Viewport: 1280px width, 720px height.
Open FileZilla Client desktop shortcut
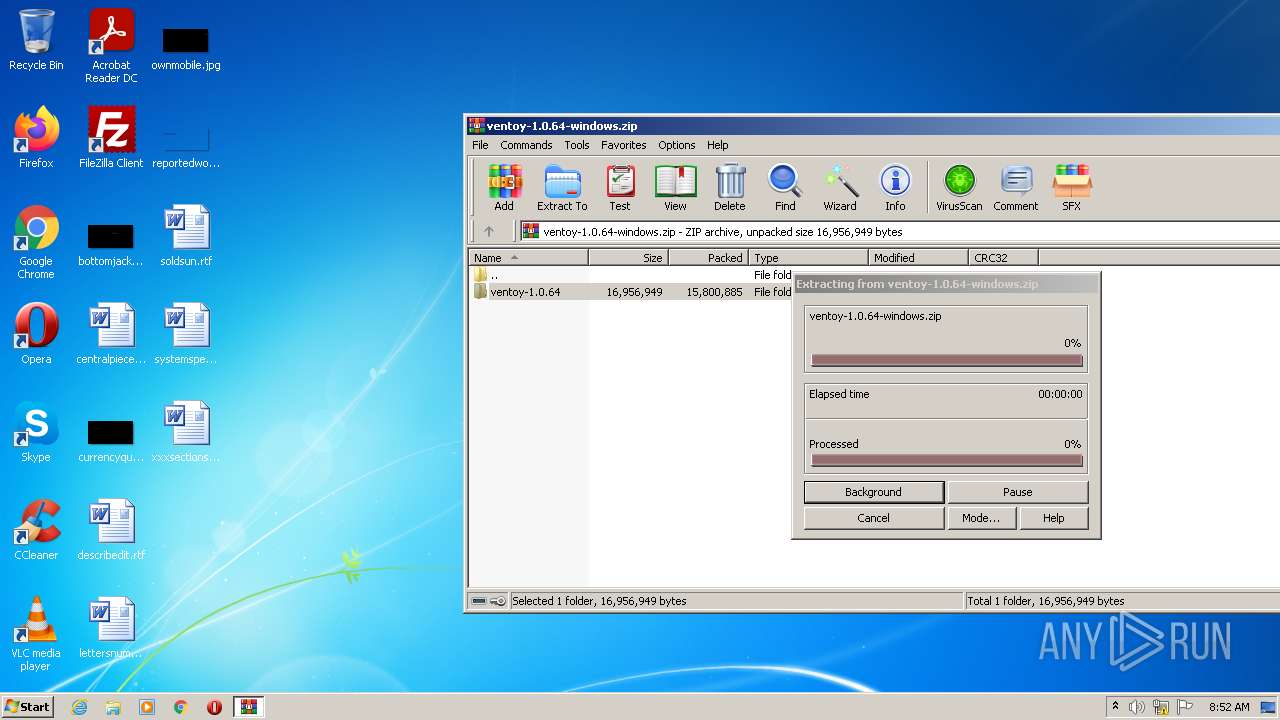pos(111,138)
